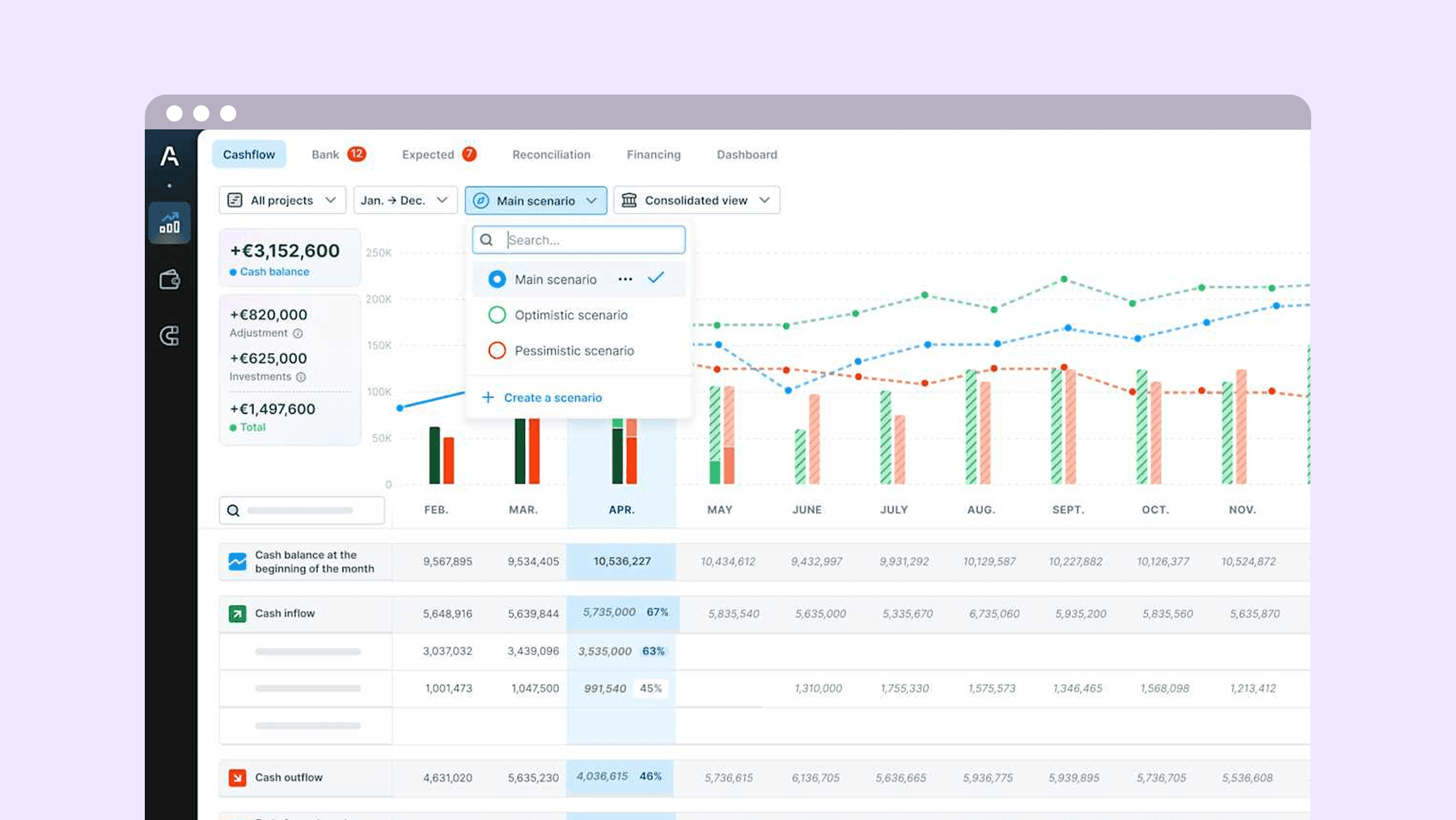Click the Cash inflow row label
Viewport: 1456px width, 820px height.
click(x=285, y=614)
